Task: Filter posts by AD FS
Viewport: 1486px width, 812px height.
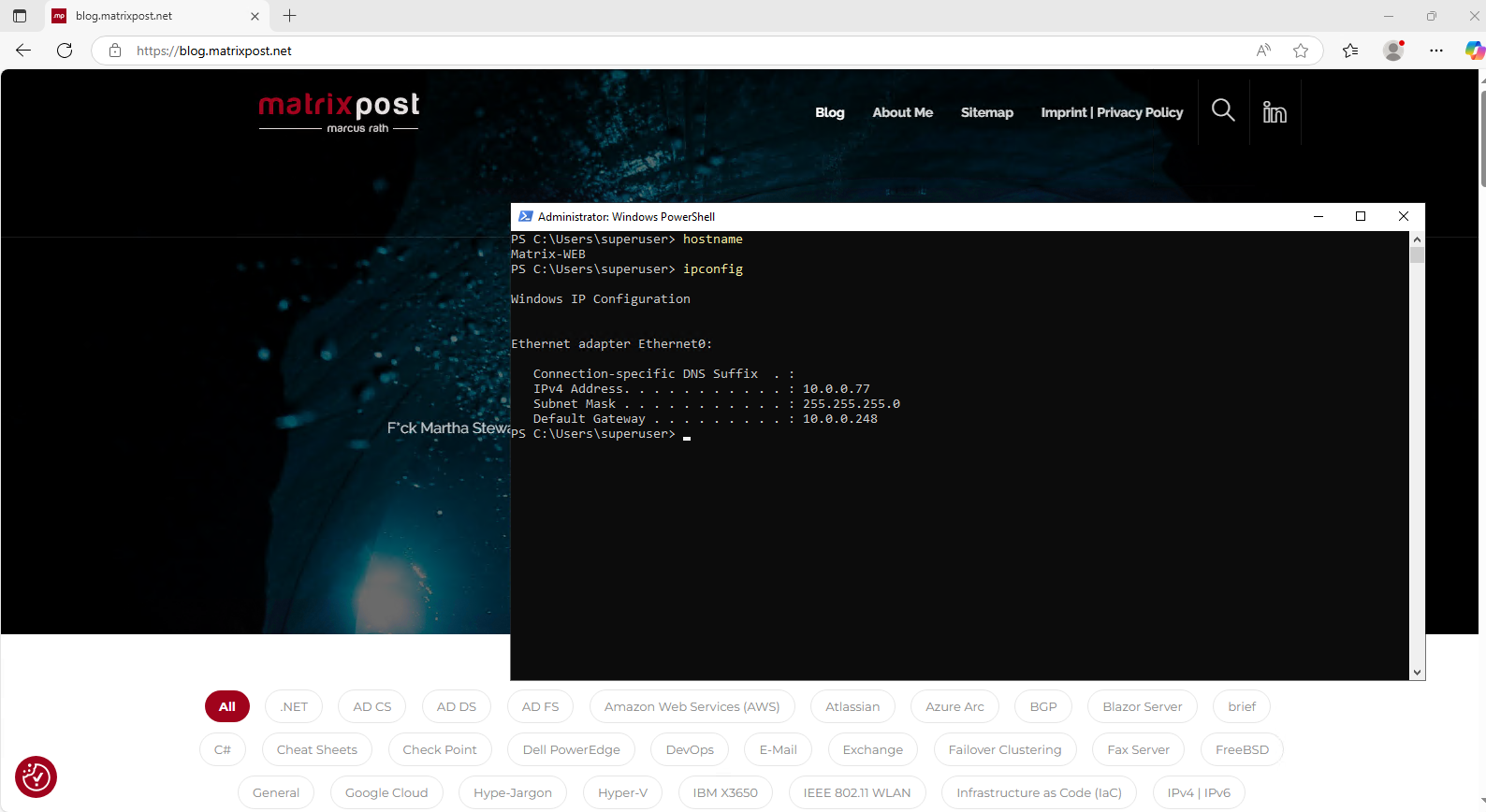Action: pyautogui.click(x=541, y=706)
